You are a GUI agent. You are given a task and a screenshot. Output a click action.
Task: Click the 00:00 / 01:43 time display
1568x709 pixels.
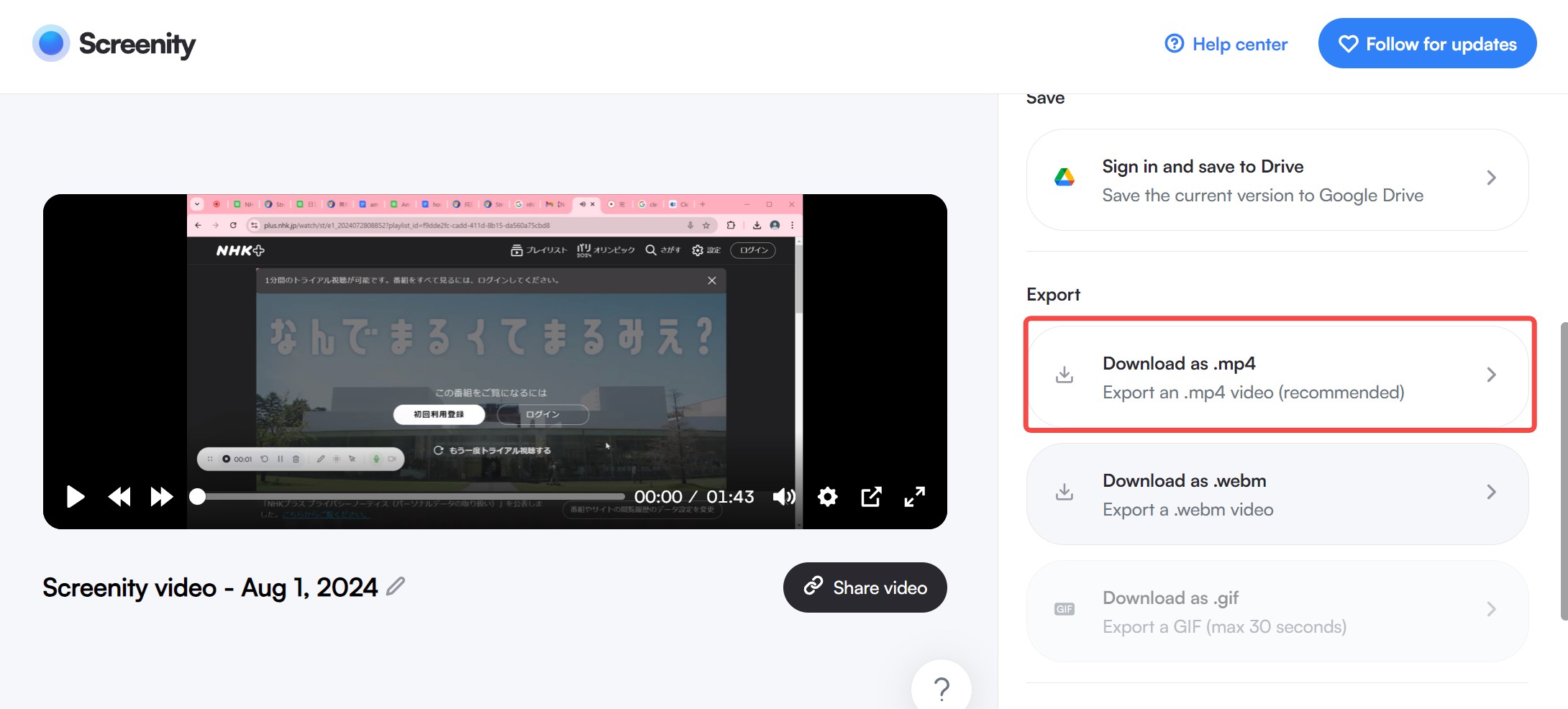(693, 497)
